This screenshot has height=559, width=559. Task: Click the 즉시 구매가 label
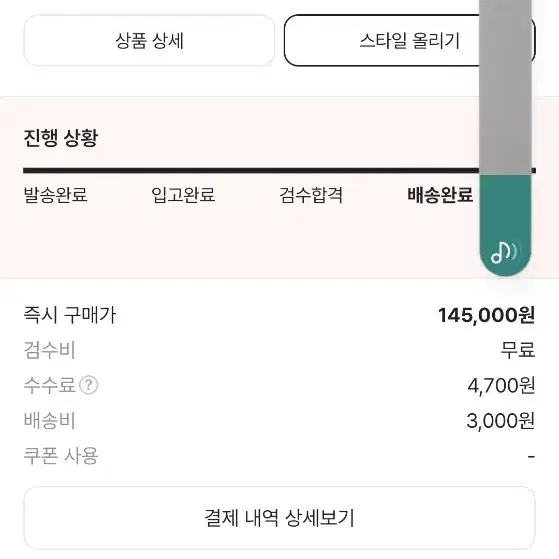(70, 315)
